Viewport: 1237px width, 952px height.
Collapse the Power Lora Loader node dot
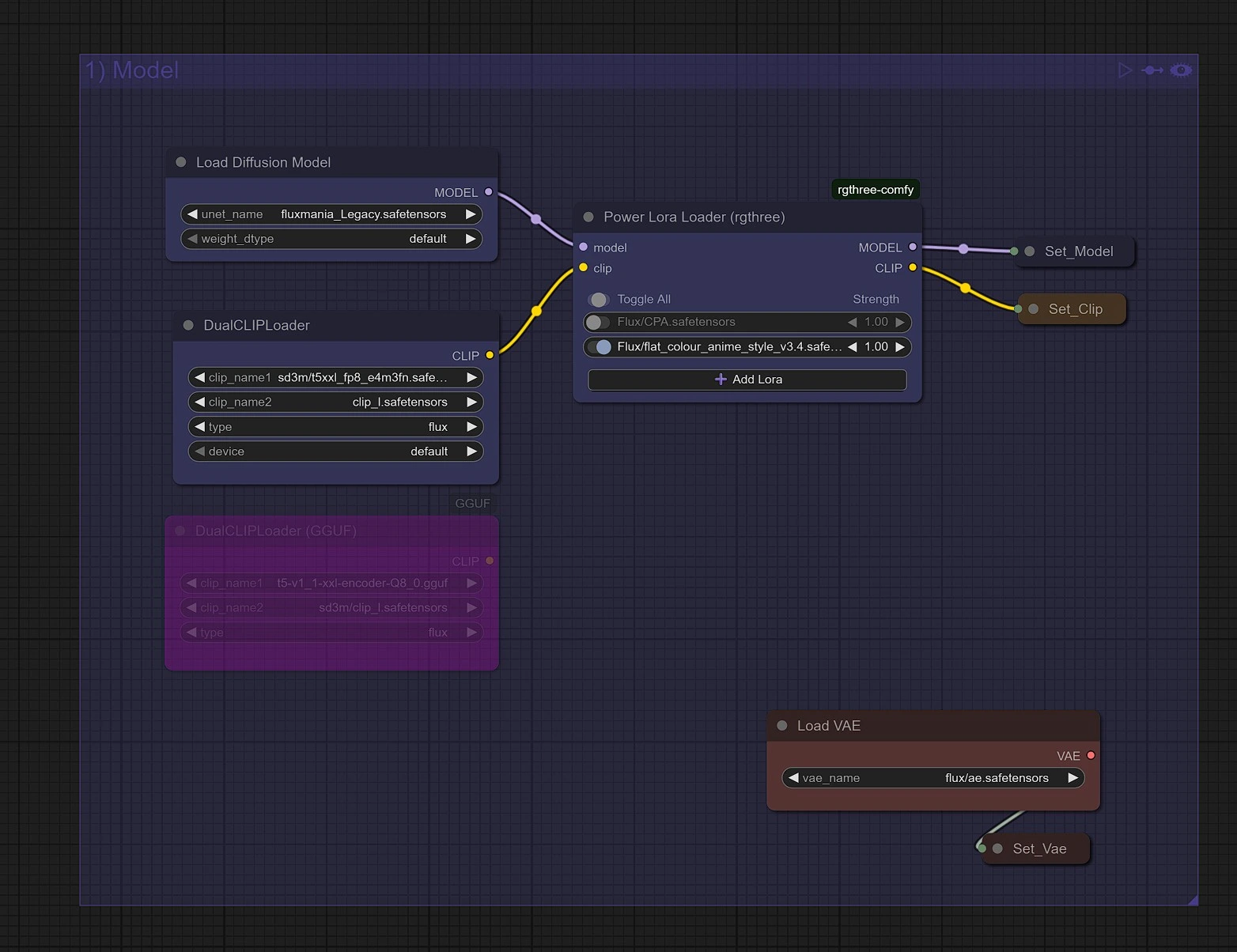coord(588,217)
